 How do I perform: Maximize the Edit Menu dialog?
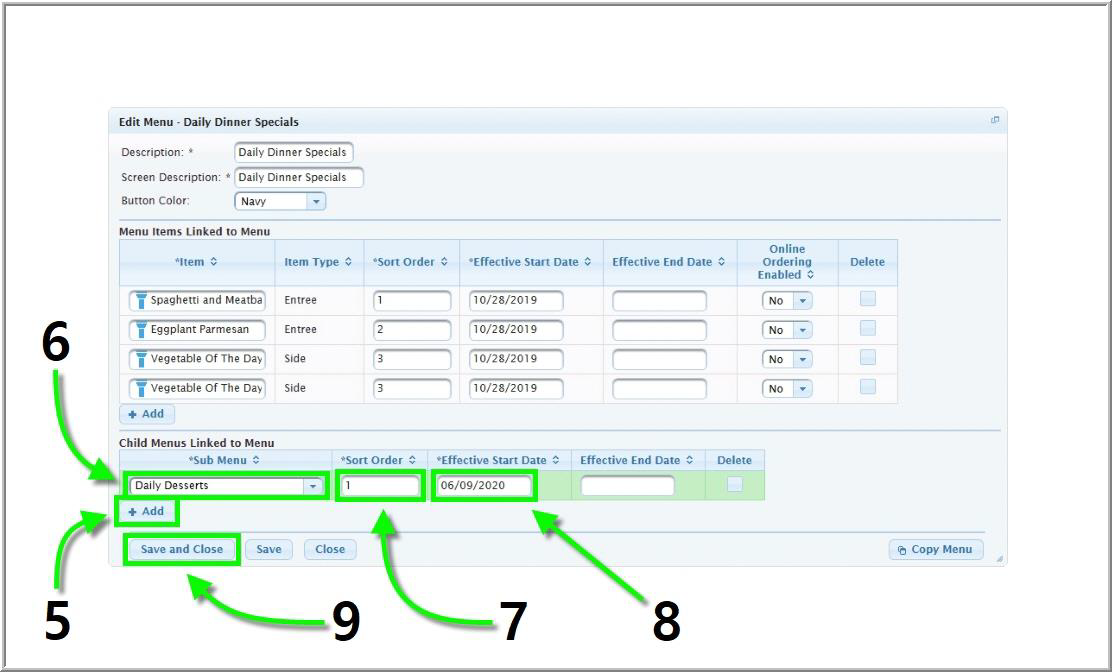coord(994,120)
